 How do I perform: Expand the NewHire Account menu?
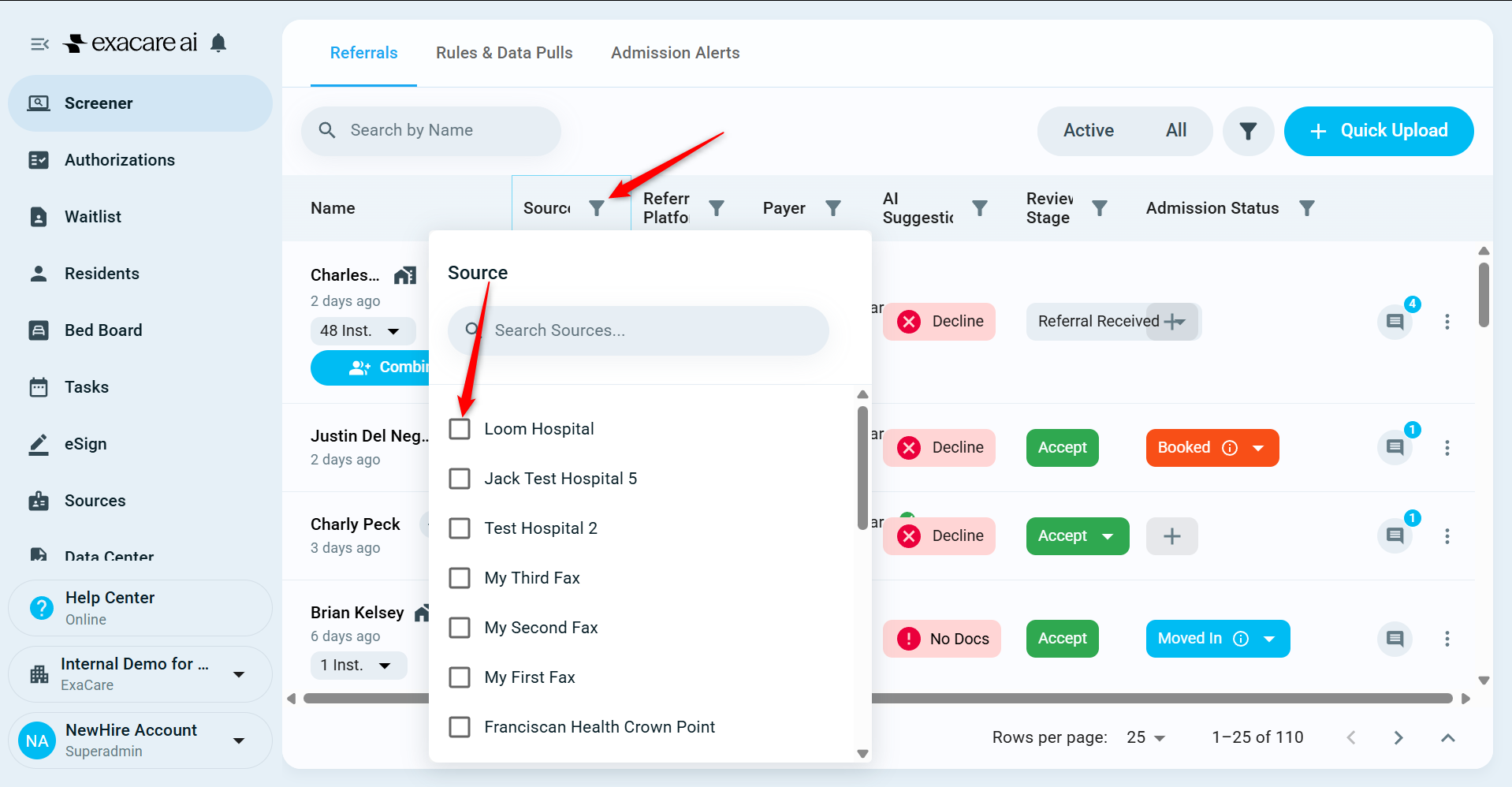pos(239,740)
